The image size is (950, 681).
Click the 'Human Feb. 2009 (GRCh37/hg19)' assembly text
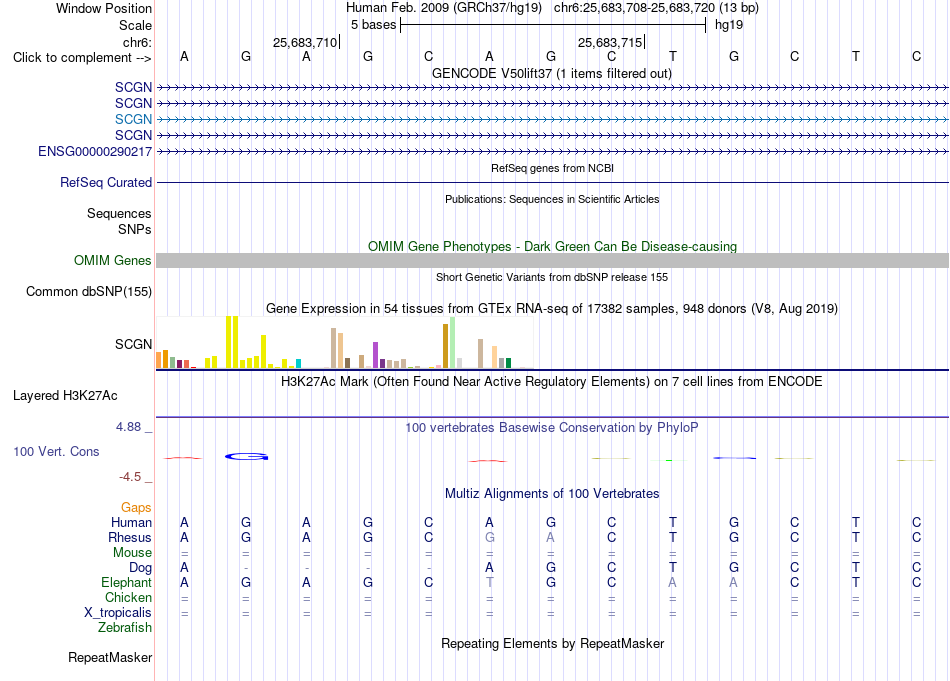point(444,8)
